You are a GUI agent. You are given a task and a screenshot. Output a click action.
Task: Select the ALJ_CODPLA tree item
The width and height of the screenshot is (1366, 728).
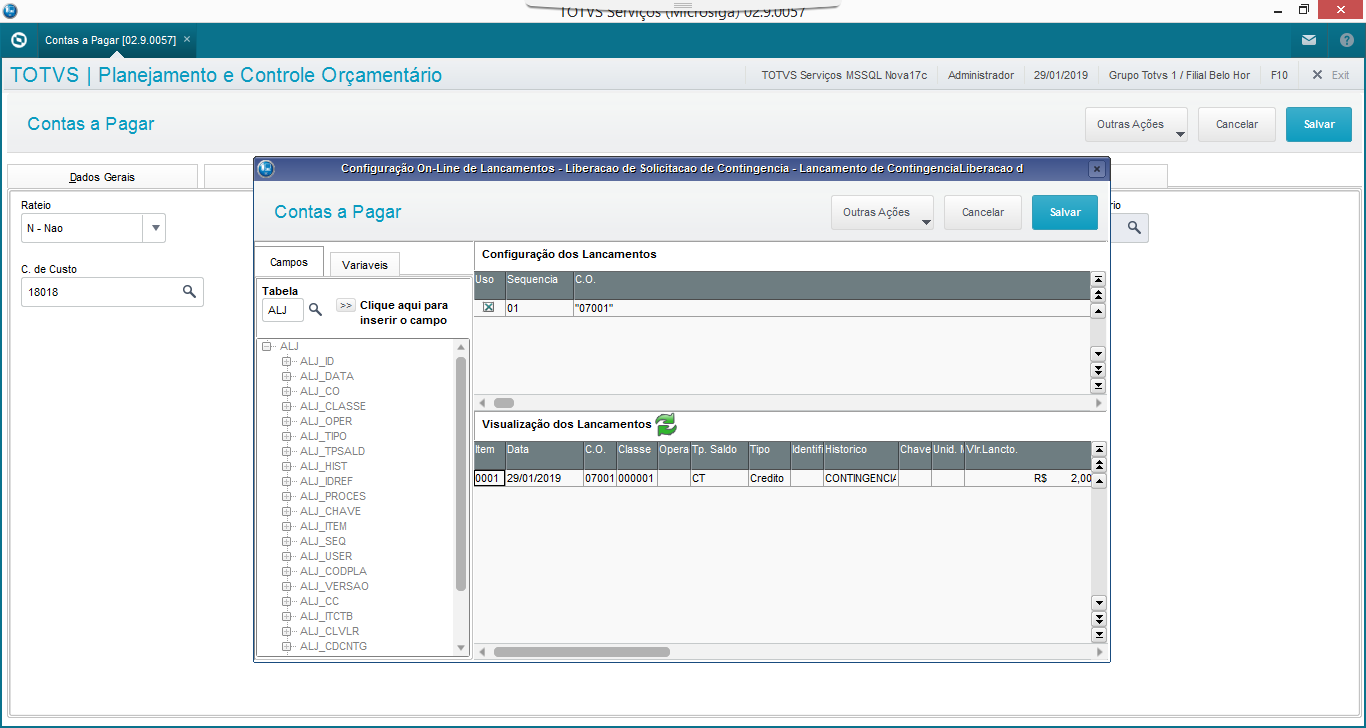pos(332,571)
